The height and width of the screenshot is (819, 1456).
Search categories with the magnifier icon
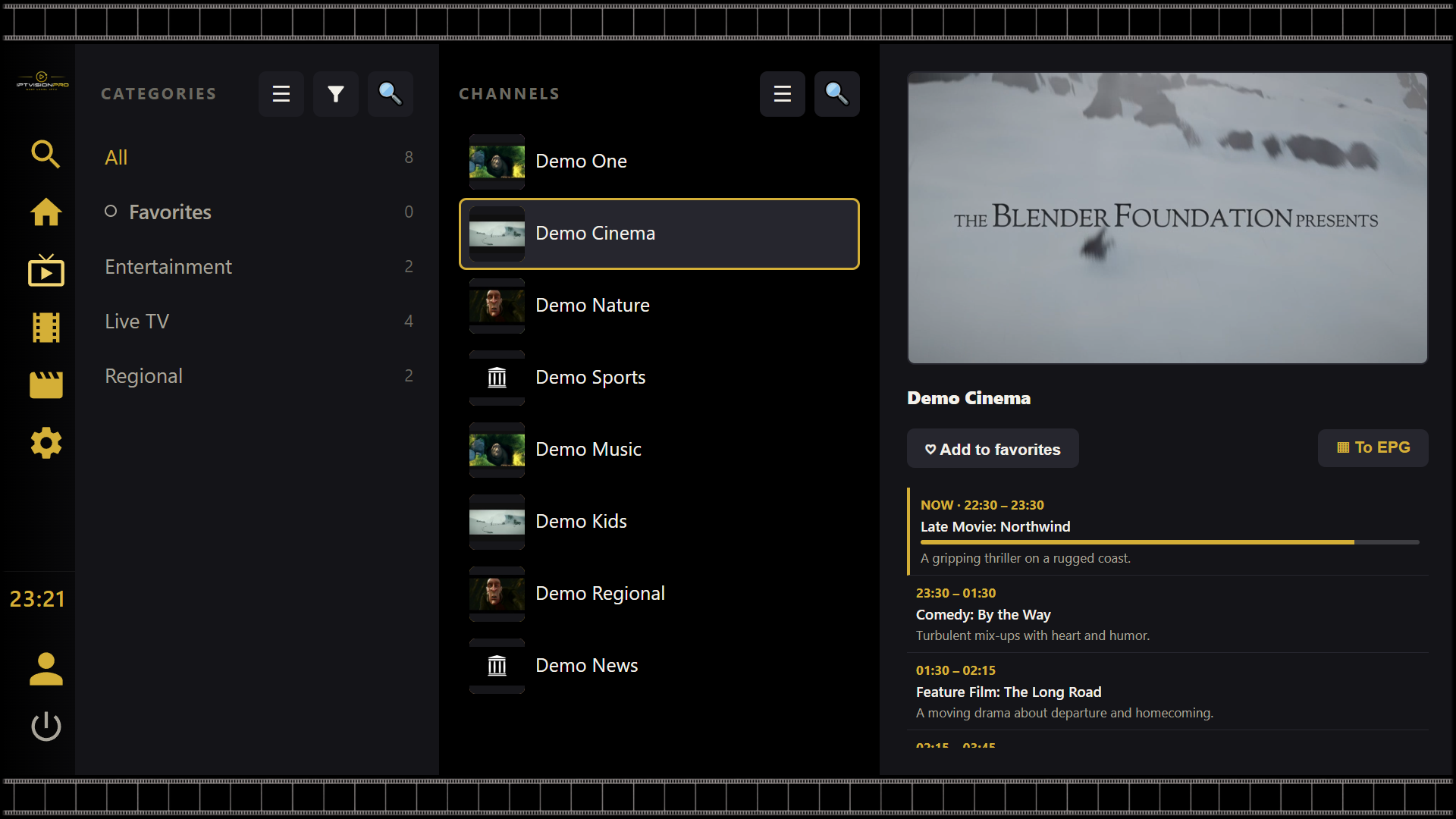pyautogui.click(x=391, y=94)
